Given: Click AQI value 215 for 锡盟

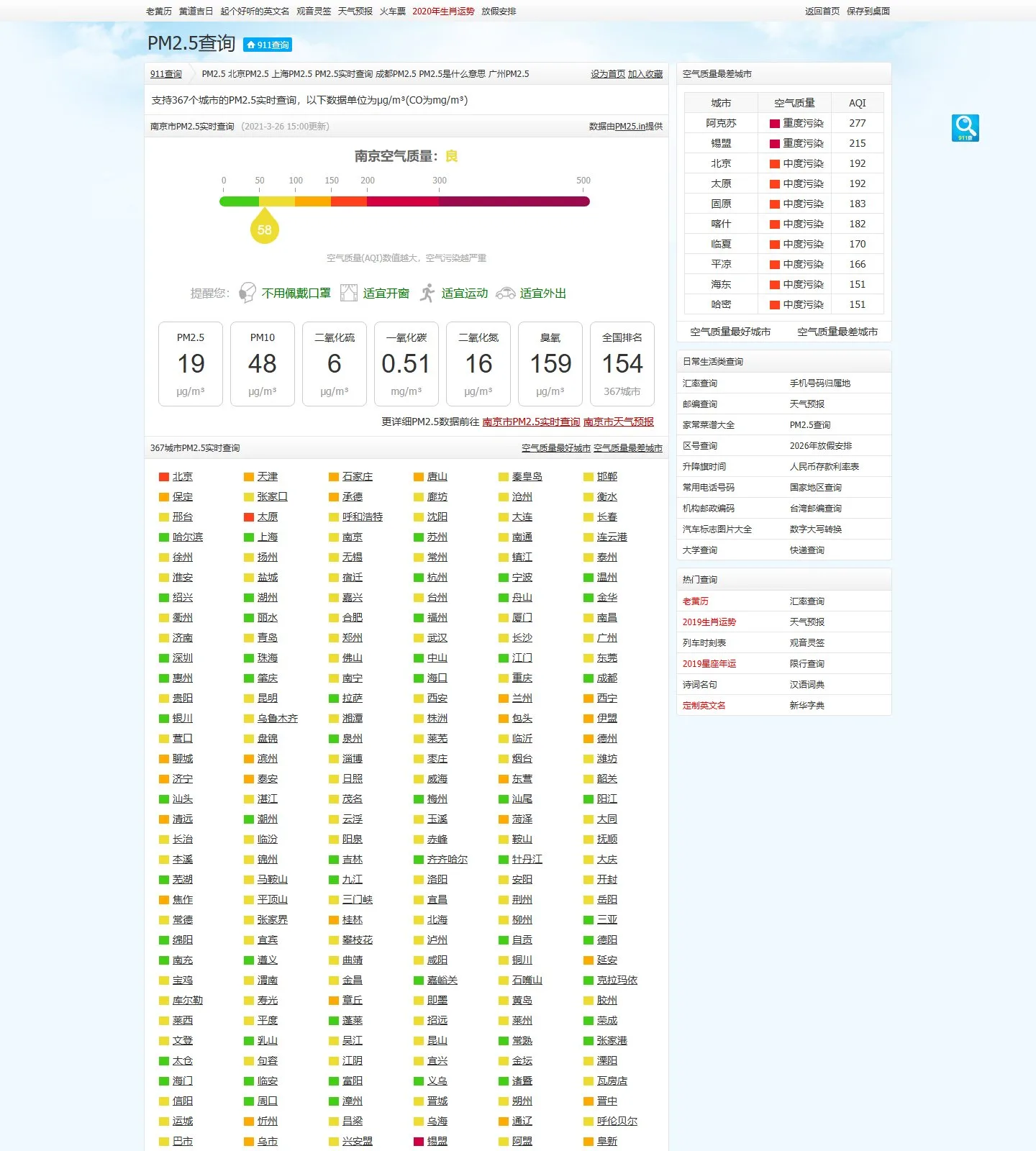Looking at the screenshot, I should pos(858,143).
